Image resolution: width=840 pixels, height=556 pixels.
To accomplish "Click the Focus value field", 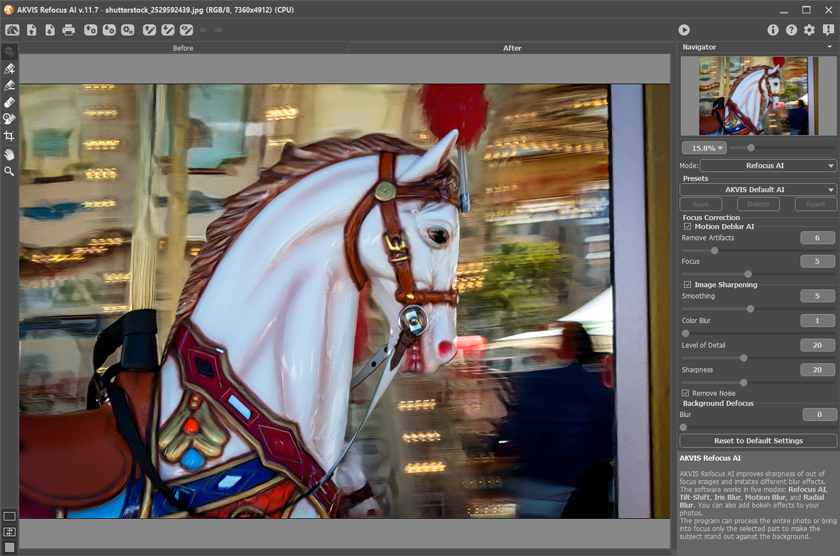I will (817, 261).
